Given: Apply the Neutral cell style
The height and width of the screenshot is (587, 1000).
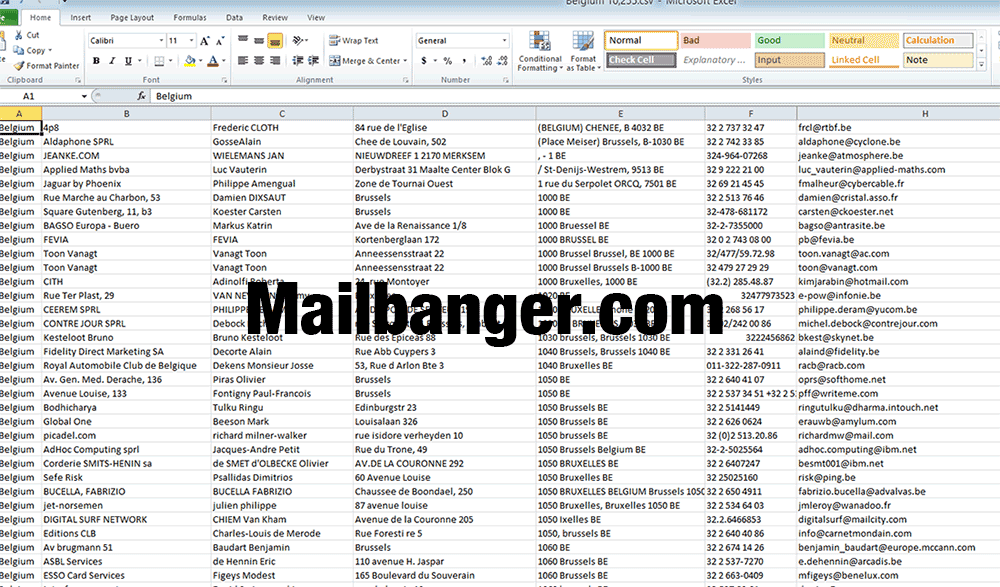Looking at the screenshot, I should [864, 40].
